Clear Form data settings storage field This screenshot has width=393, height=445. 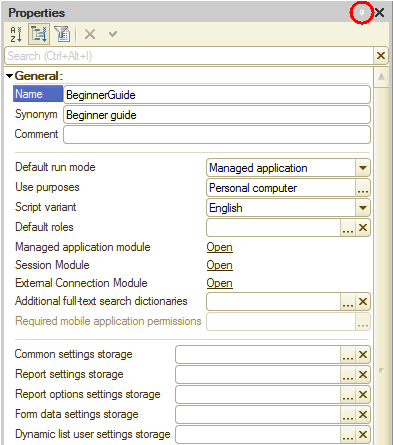click(x=363, y=415)
